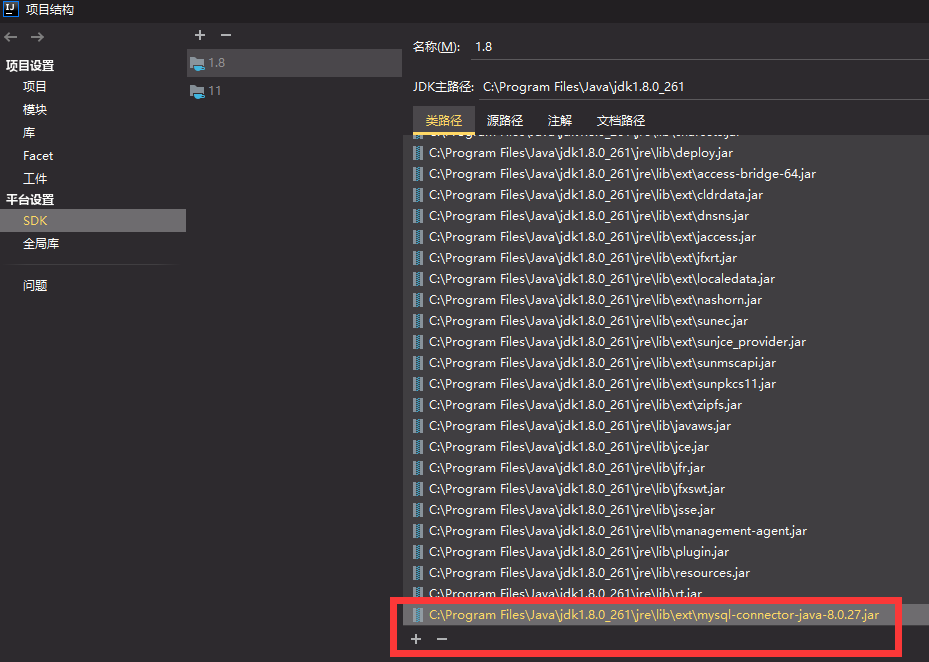Select SDK under platform settings

coord(93,220)
